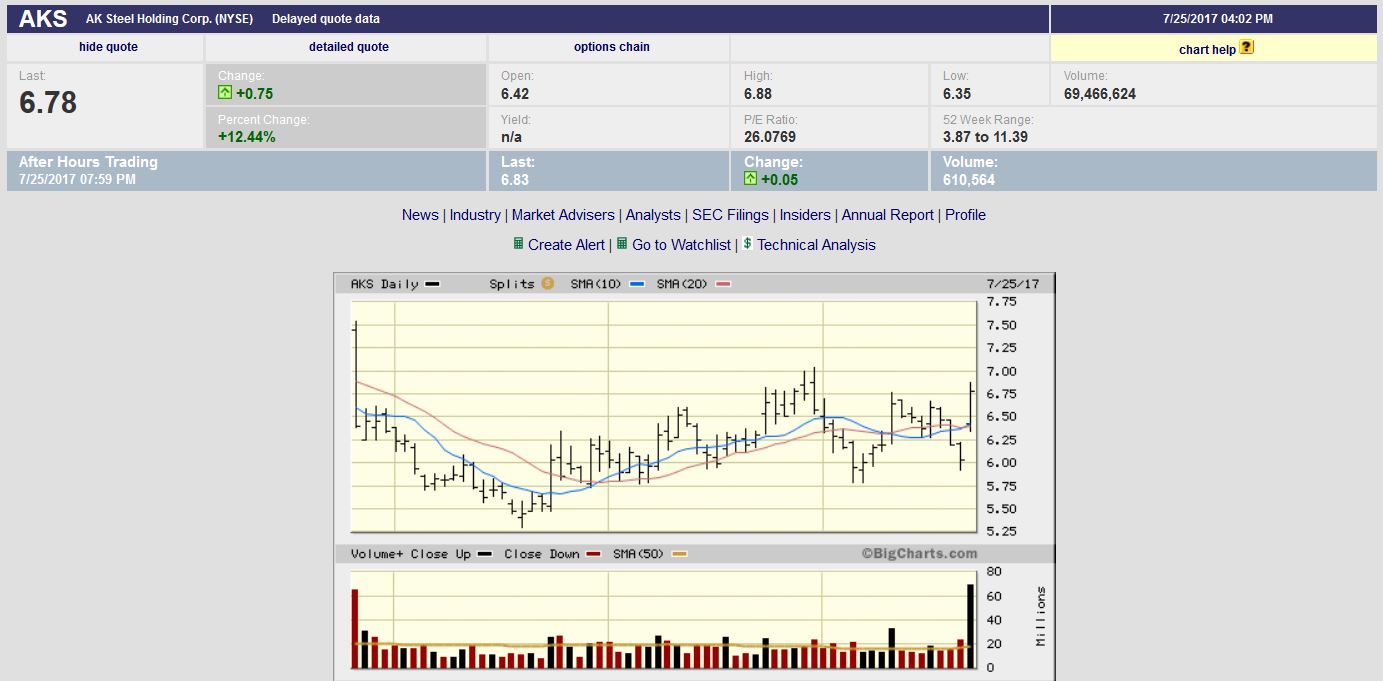The height and width of the screenshot is (681, 1383).
Task: Click the red Close Down legend swatch
Action: (x=593, y=554)
